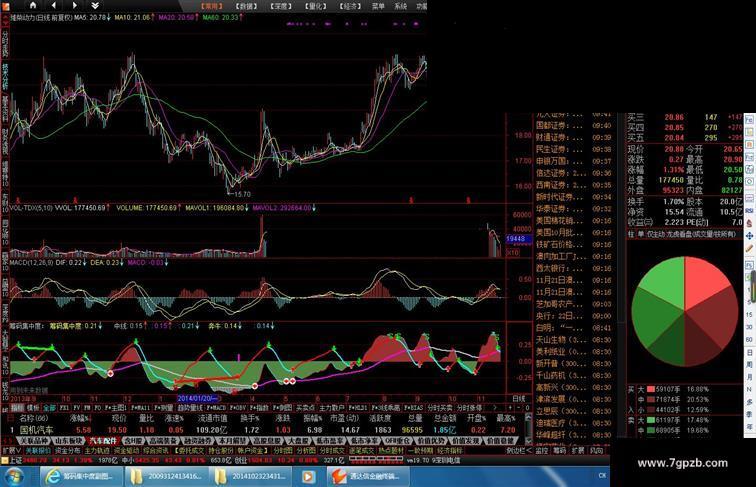Show more indicators with the > arrow
This screenshot has height=487, width=756.
point(494,408)
